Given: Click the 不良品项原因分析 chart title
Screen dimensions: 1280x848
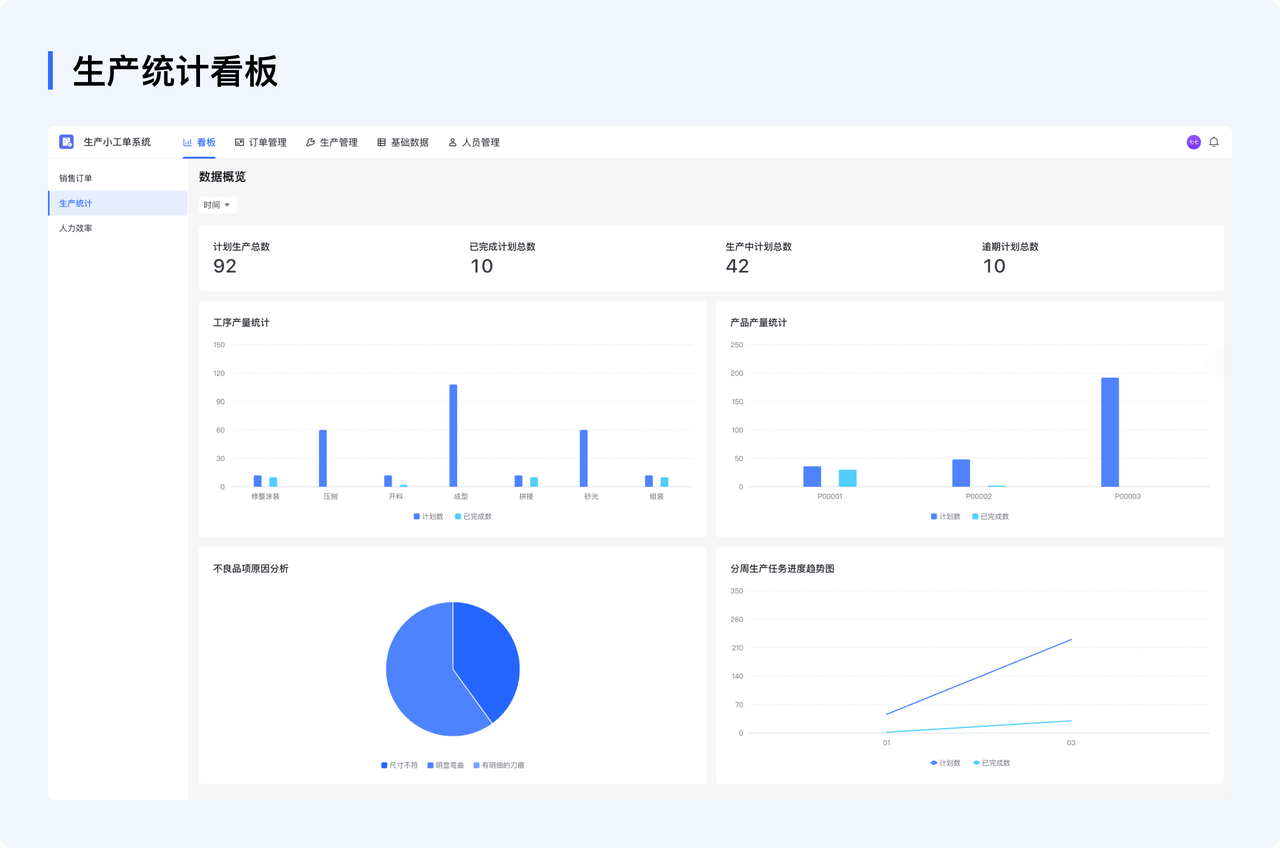Looking at the screenshot, I should point(251,569).
